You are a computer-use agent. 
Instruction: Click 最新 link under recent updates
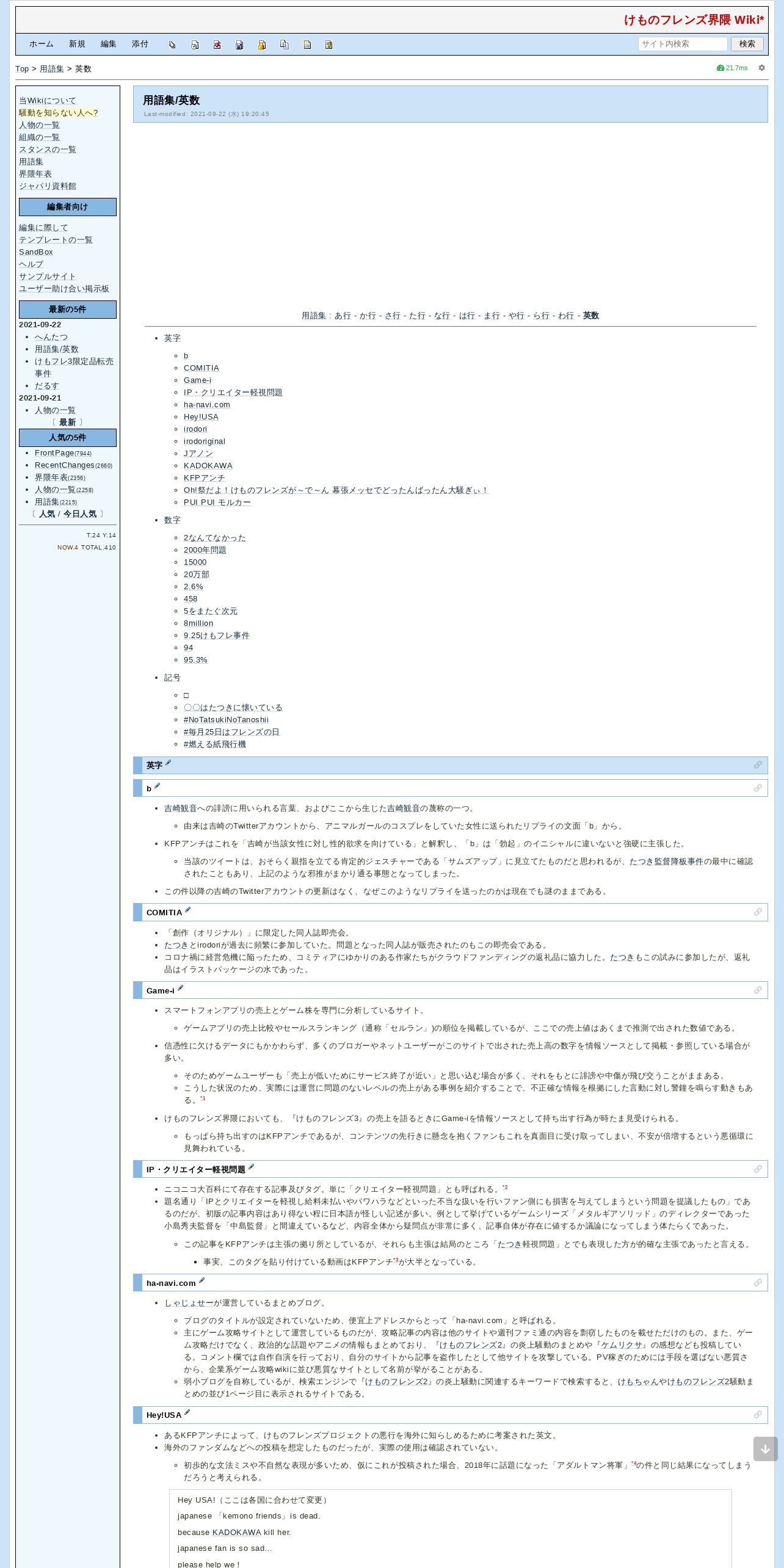[x=67, y=423]
